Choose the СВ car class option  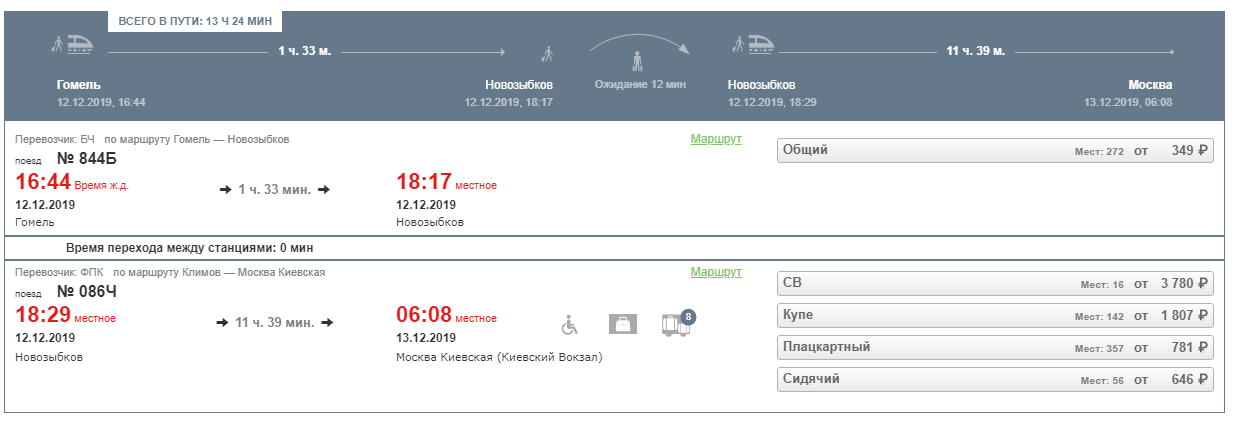pos(995,284)
